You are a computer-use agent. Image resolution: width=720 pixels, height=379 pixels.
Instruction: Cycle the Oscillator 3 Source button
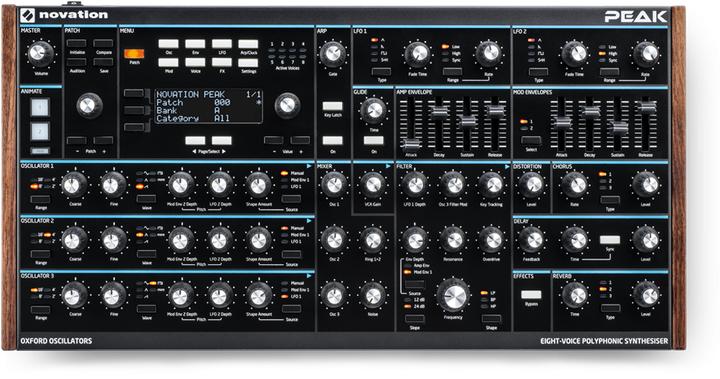click(292, 309)
